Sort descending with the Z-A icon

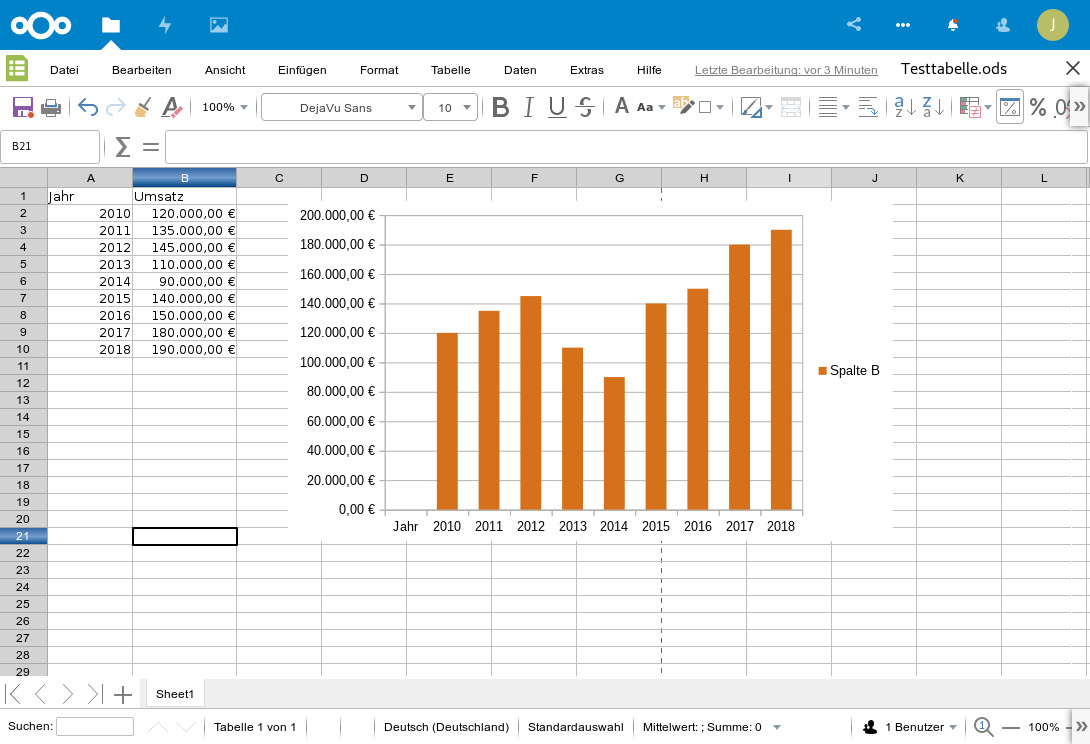click(x=933, y=107)
